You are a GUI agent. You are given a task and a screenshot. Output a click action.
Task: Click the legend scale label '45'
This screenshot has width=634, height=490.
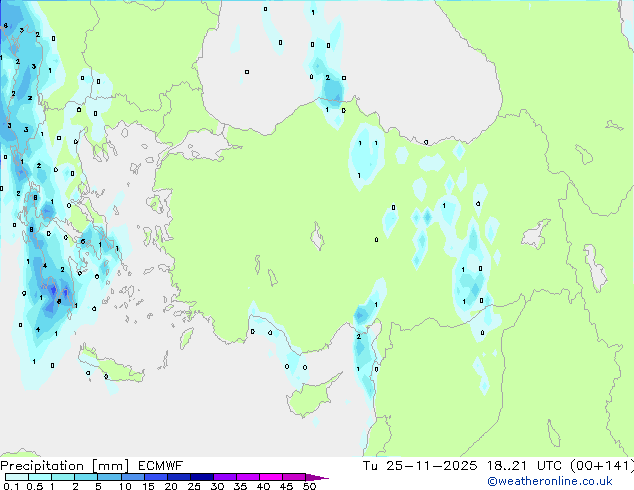pos(286,486)
